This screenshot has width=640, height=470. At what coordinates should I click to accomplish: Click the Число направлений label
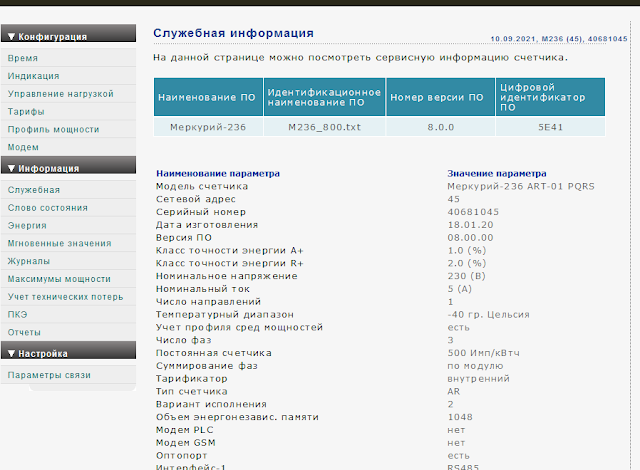(x=208, y=302)
